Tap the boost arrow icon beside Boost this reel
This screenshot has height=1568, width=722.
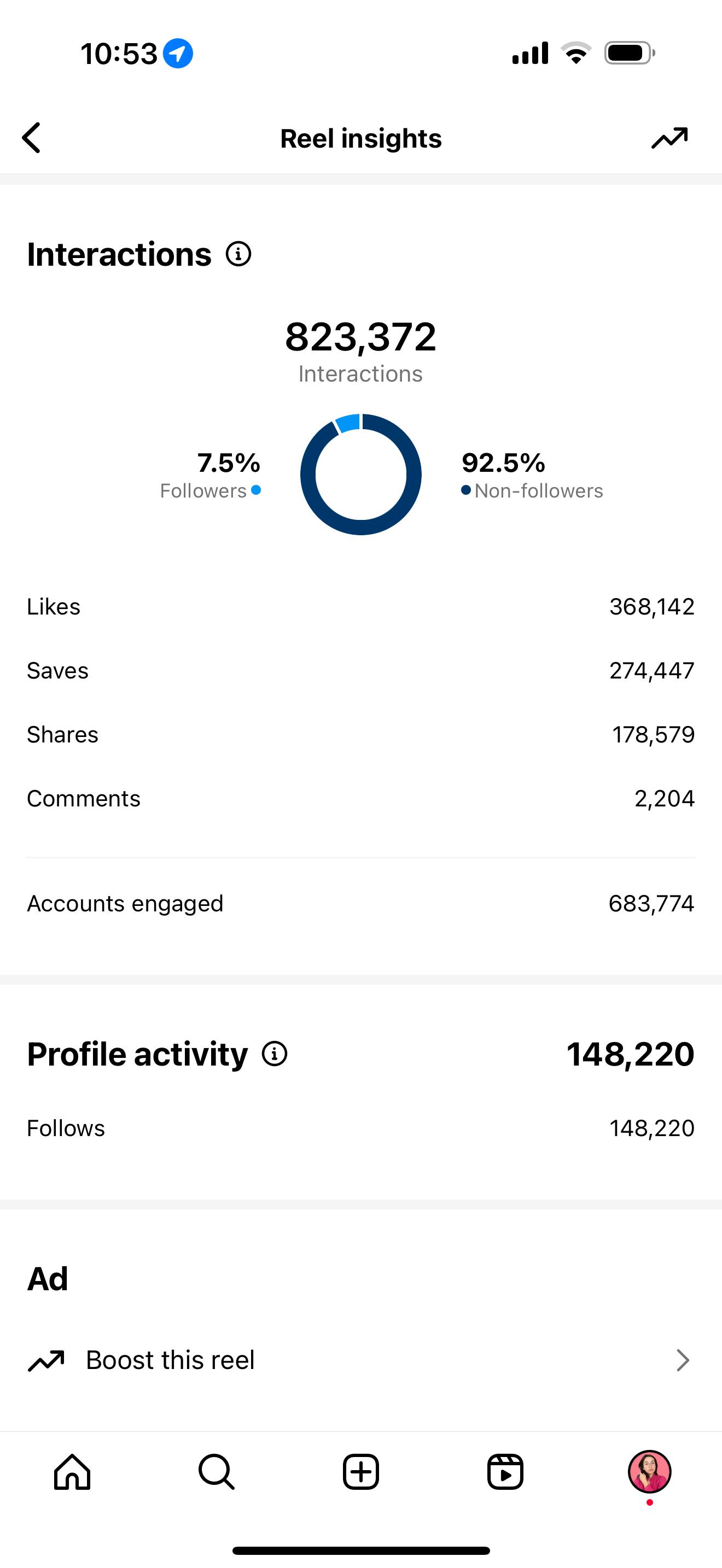(45, 1360)
